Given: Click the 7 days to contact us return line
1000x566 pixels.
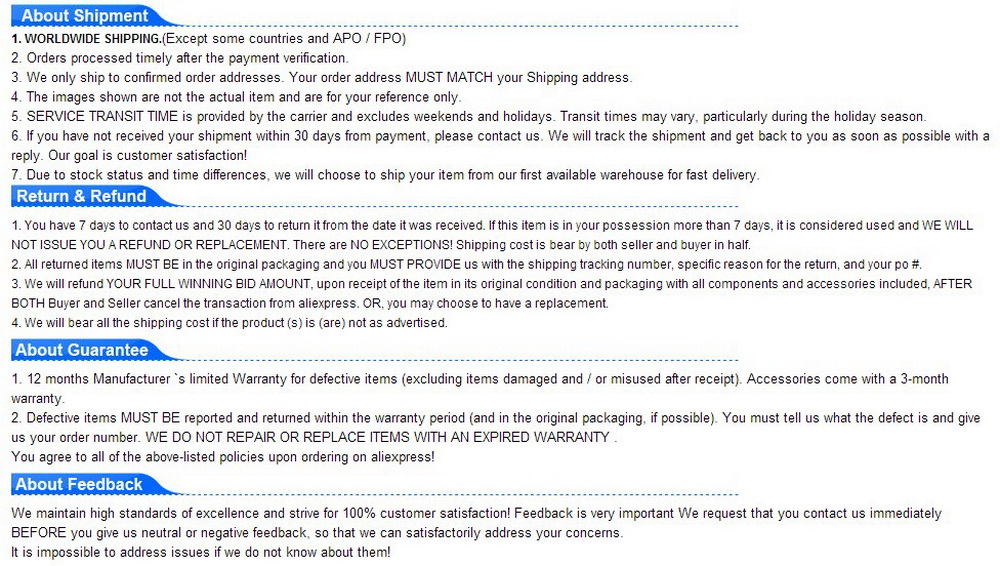Looking at the screenshot, I should tap(490, 226).
